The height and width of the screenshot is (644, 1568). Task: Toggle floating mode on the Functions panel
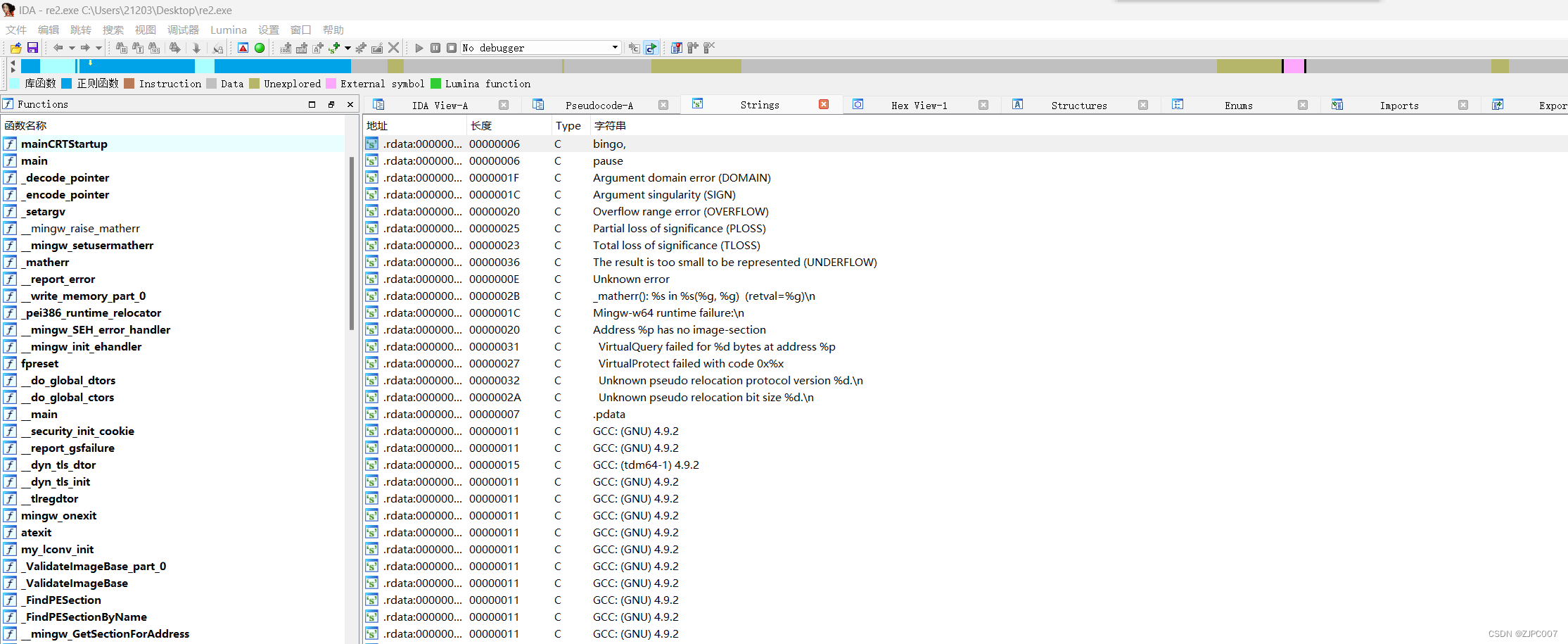click(331, 103)
